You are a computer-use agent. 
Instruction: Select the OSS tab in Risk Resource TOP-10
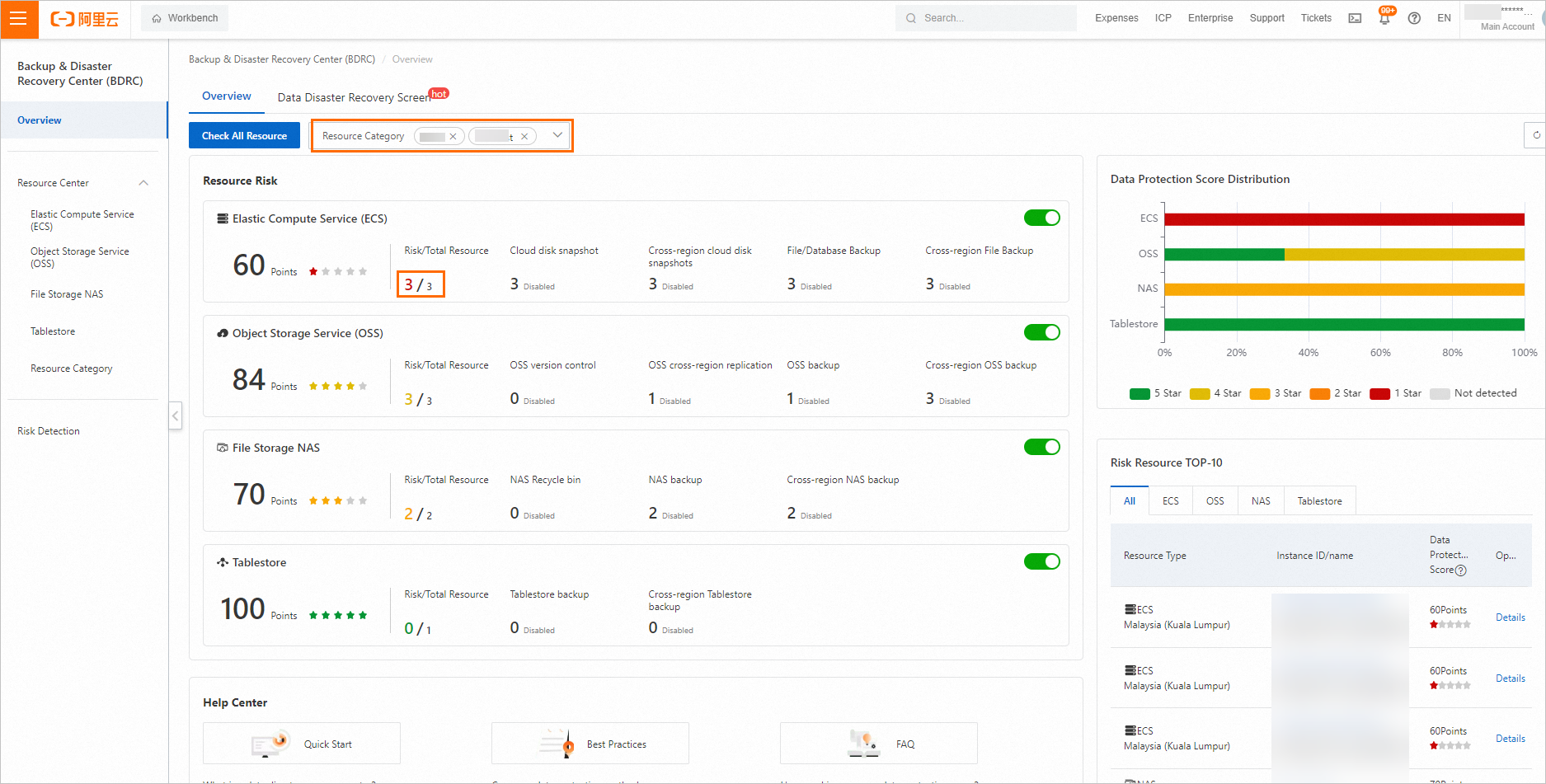1215,501
